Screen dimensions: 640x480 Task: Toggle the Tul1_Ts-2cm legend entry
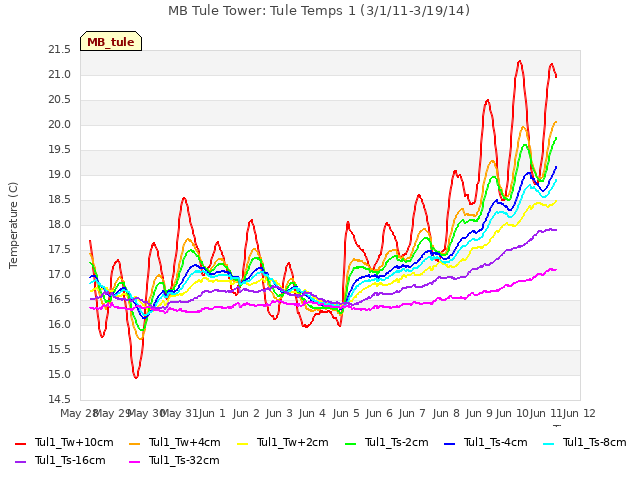[387, 442]
